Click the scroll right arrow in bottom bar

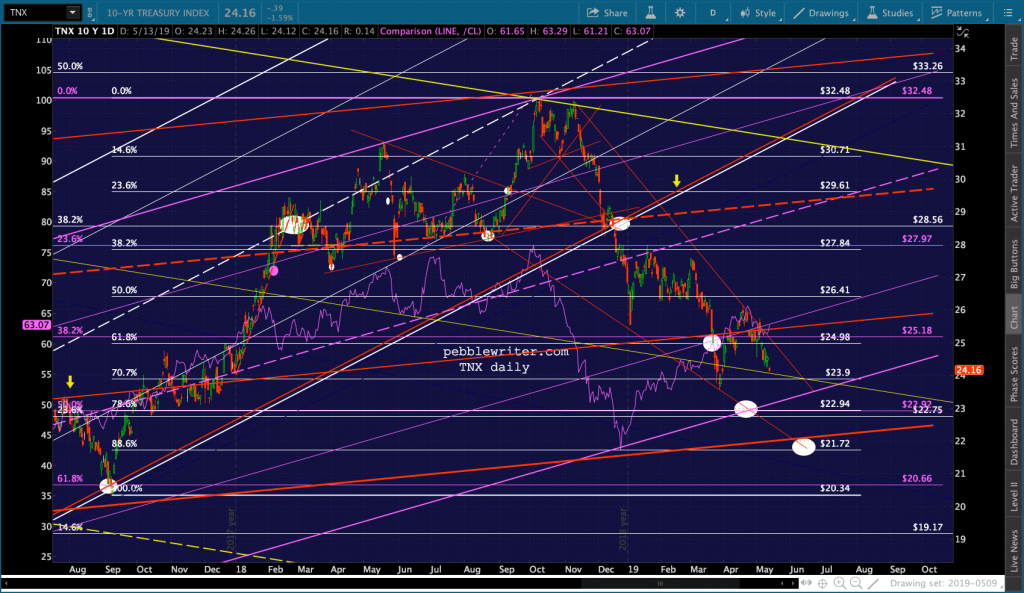[x=795, y=583]
